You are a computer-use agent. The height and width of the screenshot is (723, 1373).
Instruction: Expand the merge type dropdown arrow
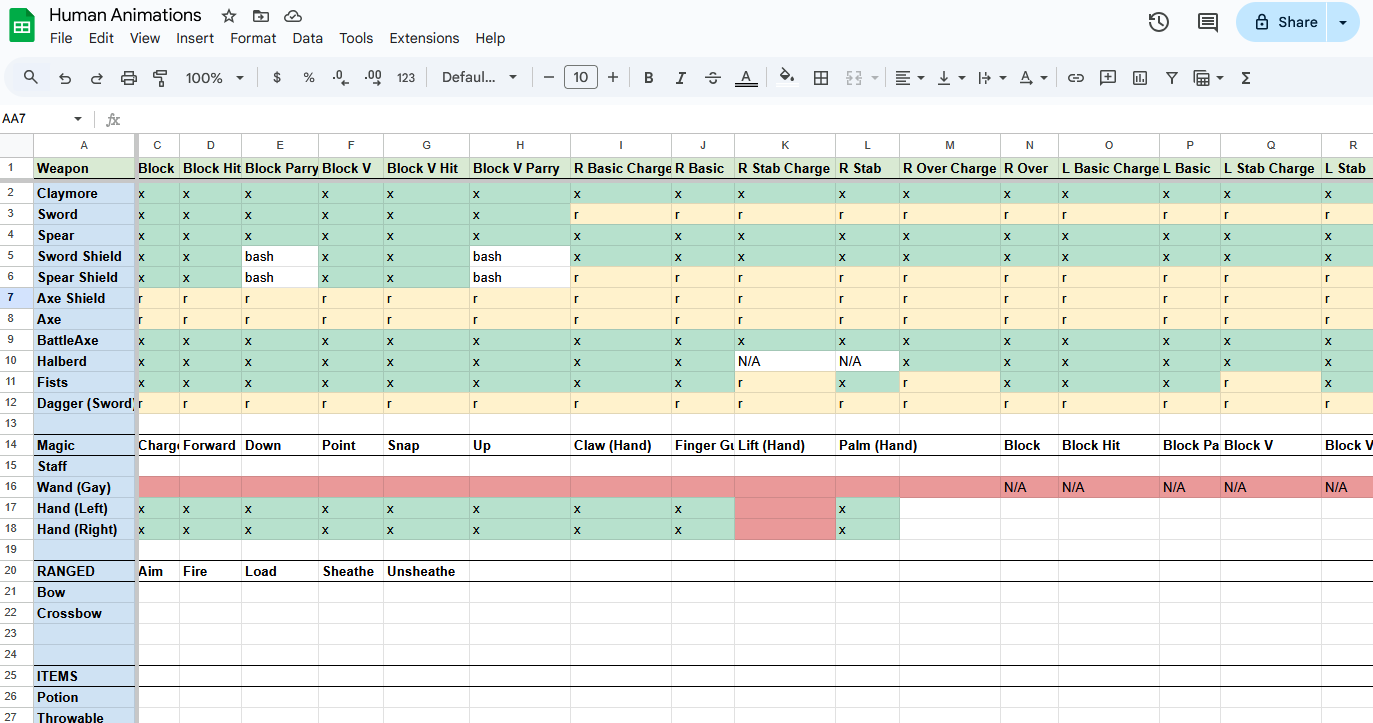(x=875, y=77)
